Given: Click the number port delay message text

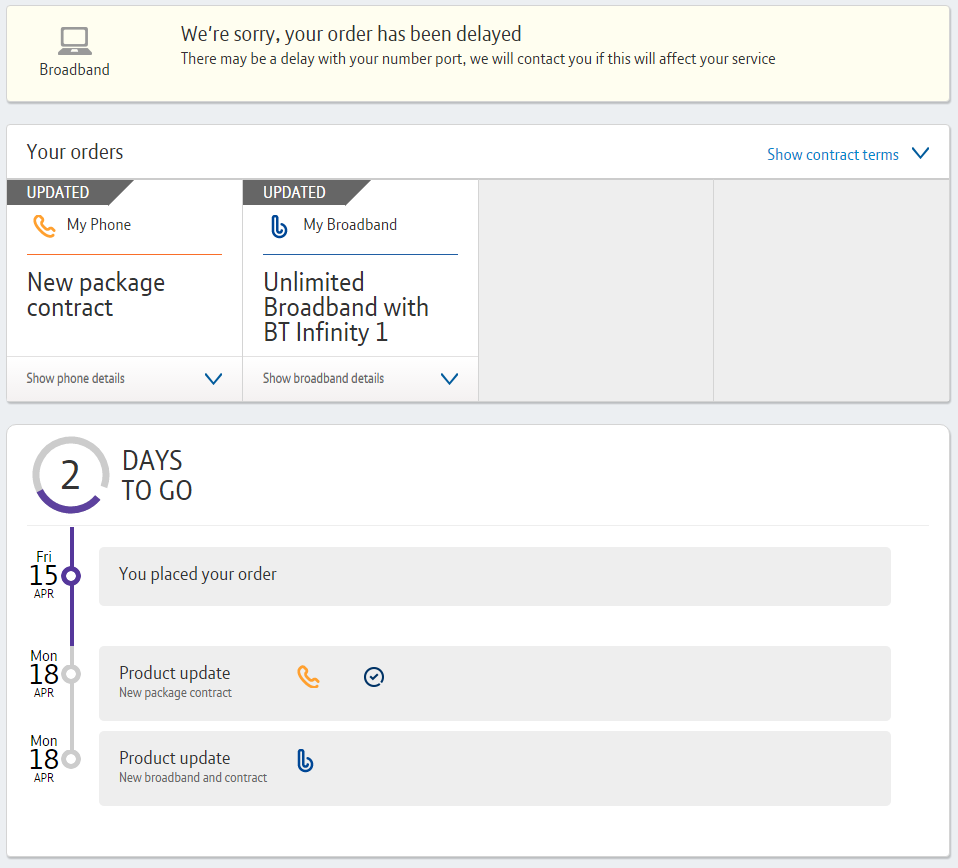Looking at the screenshot, I should point(478,59).
